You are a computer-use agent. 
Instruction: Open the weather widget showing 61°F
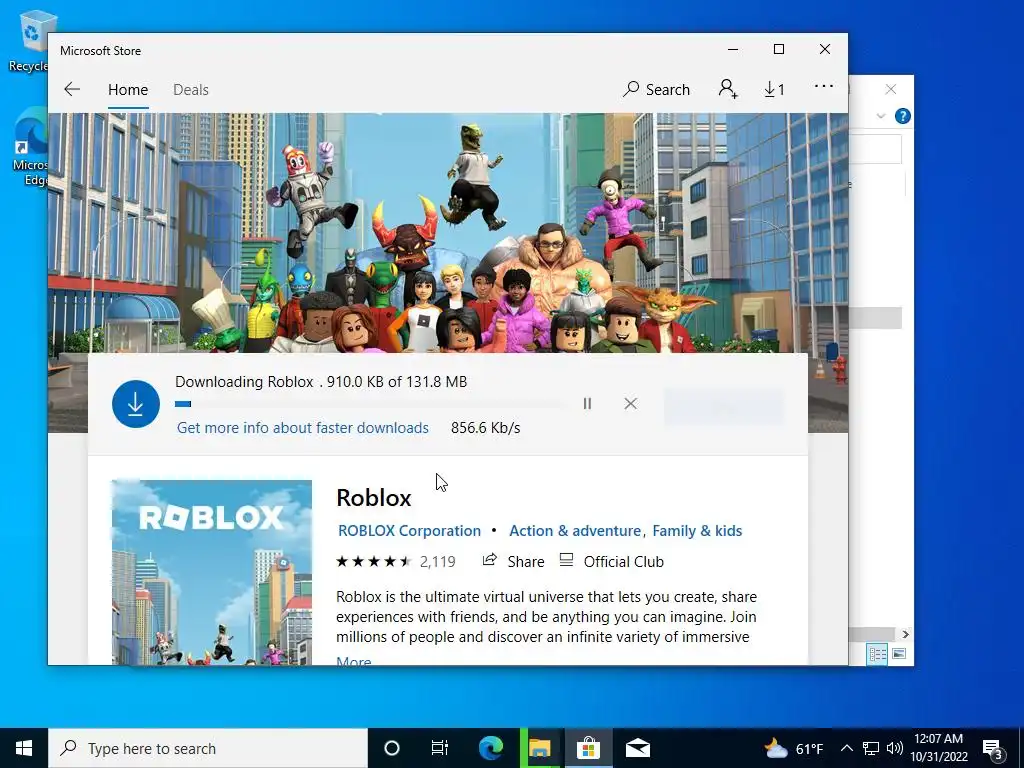[793, 748]
